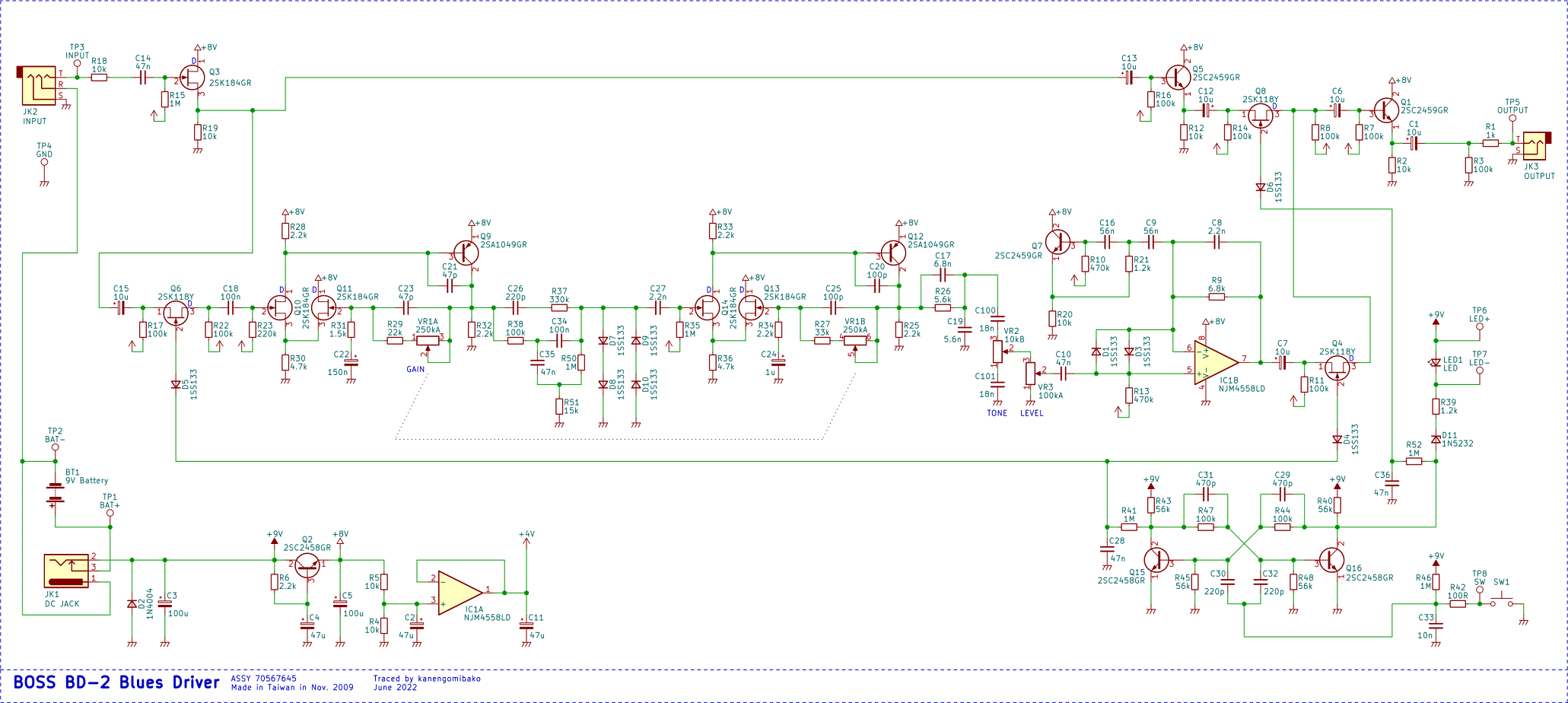Click the Q2 2SC2458GR transistor symbol
1568x703 pixels.
click(x=307, y=565)
